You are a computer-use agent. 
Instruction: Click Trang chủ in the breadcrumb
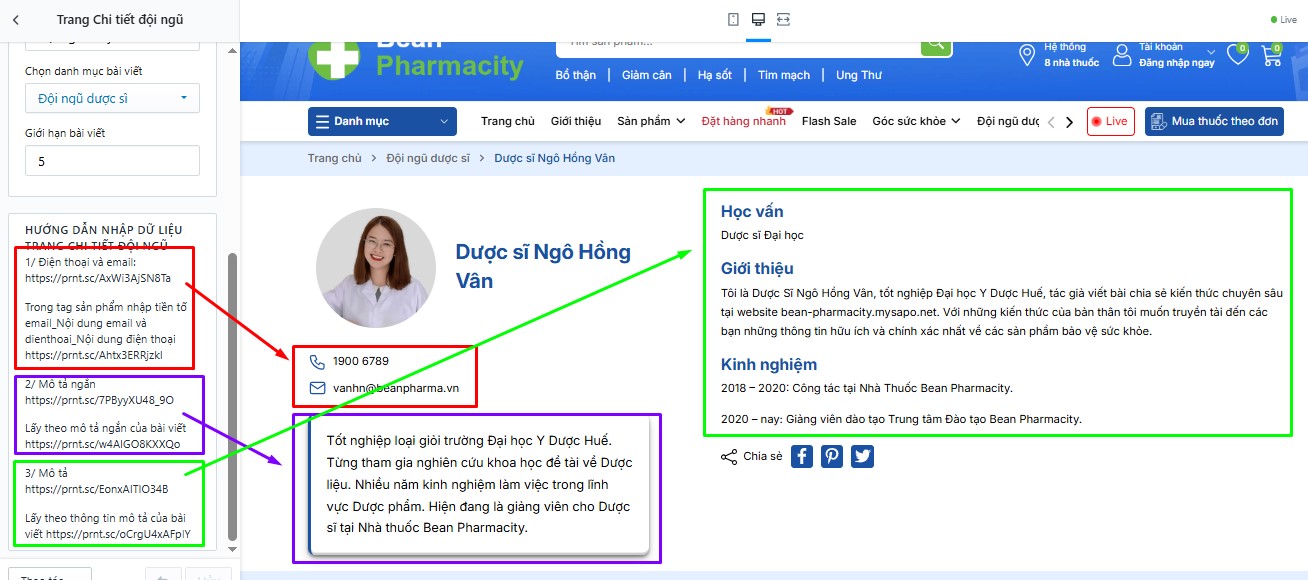[x=335, y=158]
